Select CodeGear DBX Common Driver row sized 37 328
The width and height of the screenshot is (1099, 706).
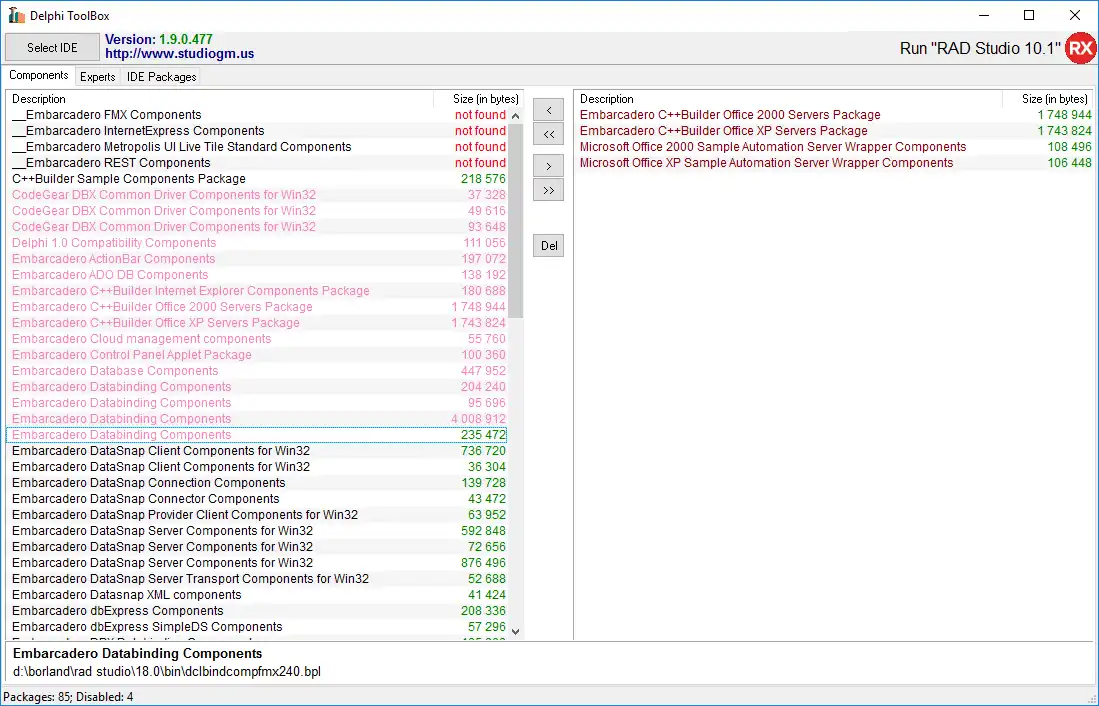[258, 195]
